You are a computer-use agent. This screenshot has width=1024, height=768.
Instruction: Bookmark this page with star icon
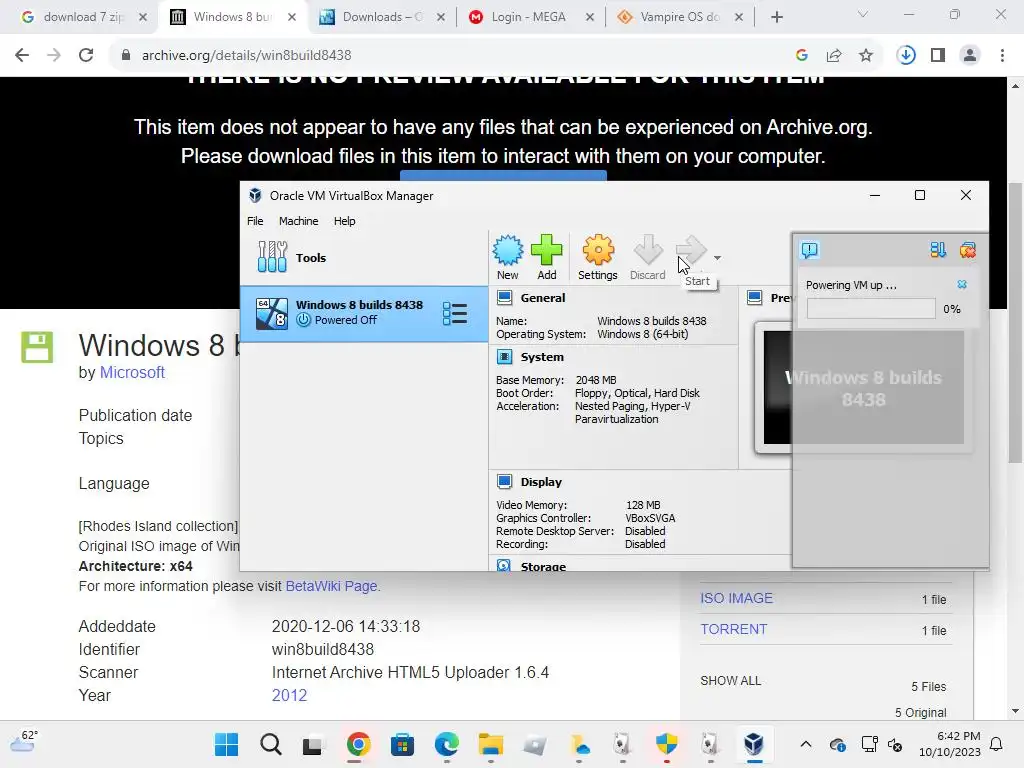(866, 56)
